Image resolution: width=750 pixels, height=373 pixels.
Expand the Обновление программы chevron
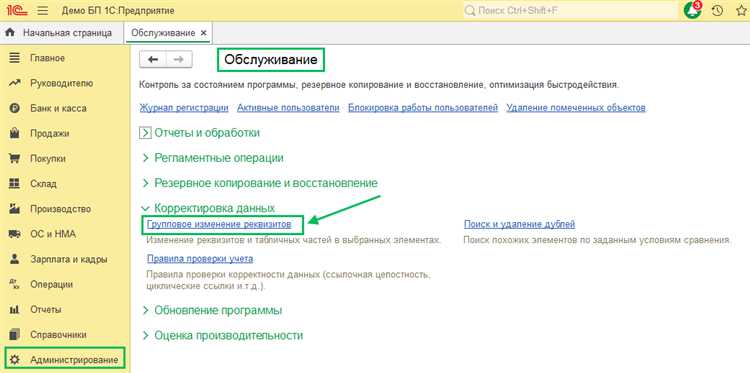click(x=146, y=310)
